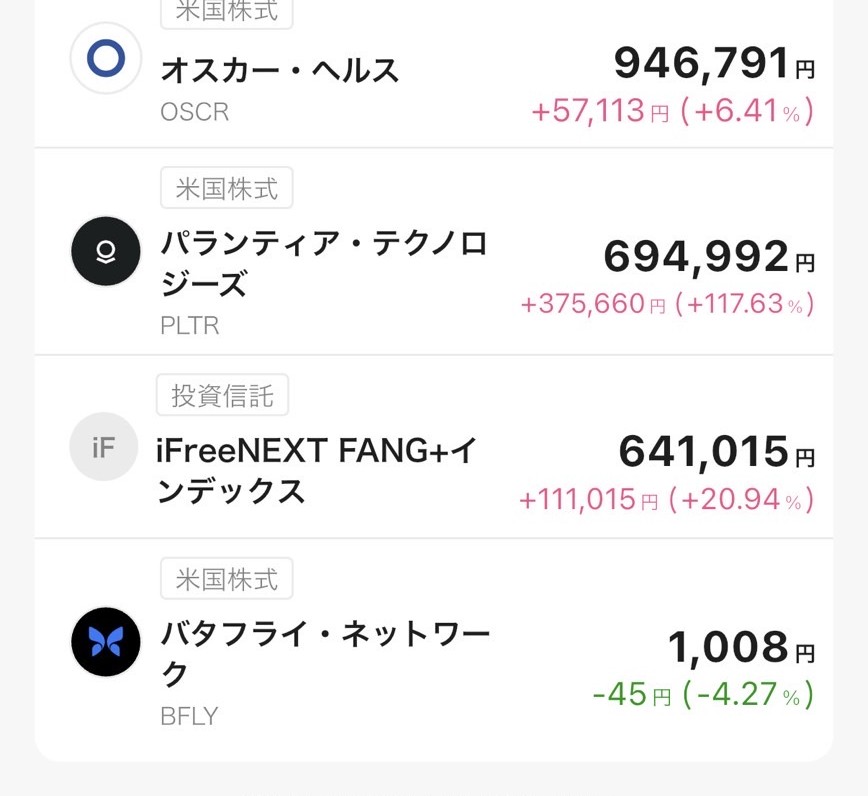This screenshot has height=796, width=868.
Task: Tap the Butterfly Network butterfly logo
Action: point(105,642)
